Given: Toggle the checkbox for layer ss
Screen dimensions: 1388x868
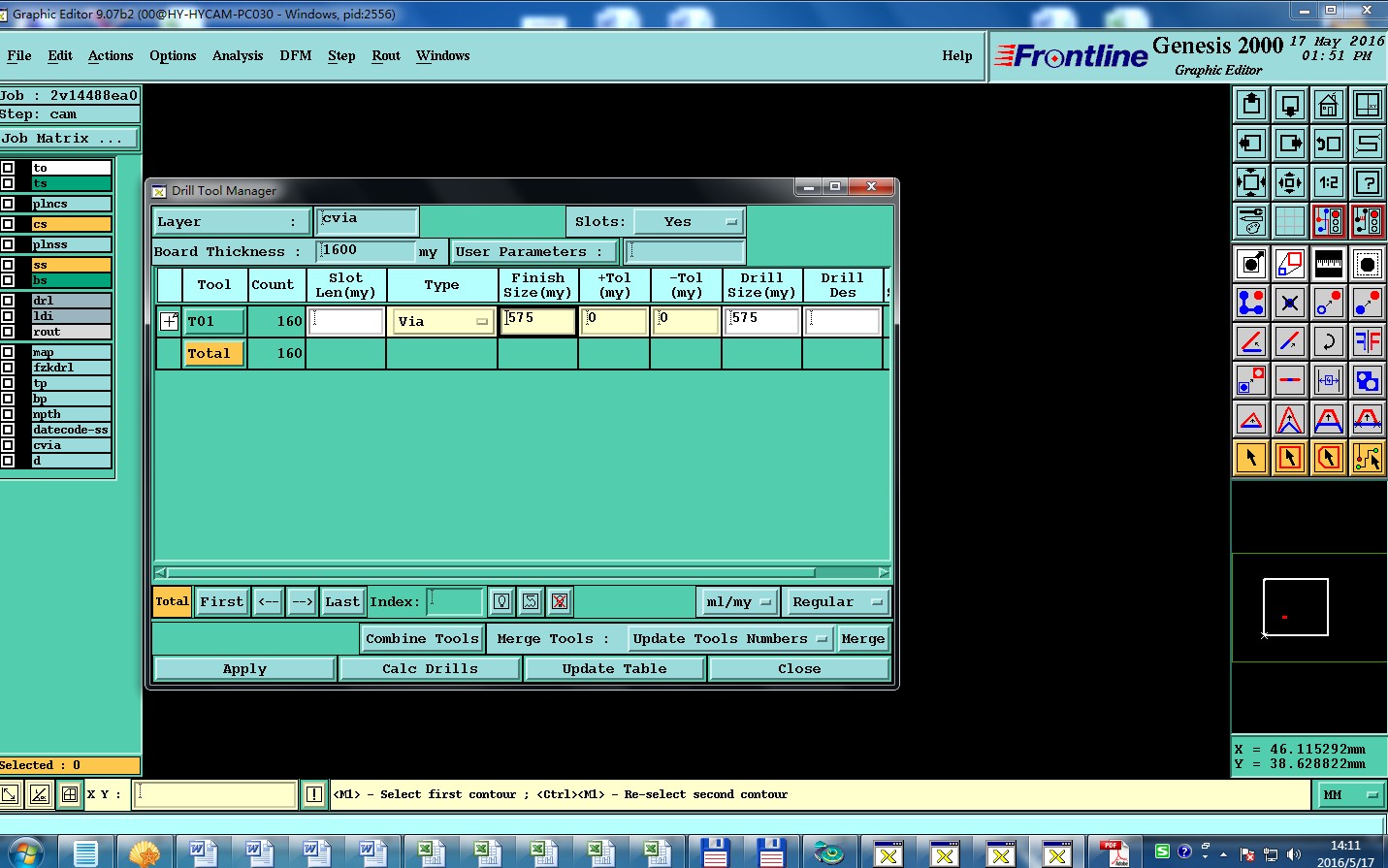Looking at the screenshot, I should click(x=8, y=265).
